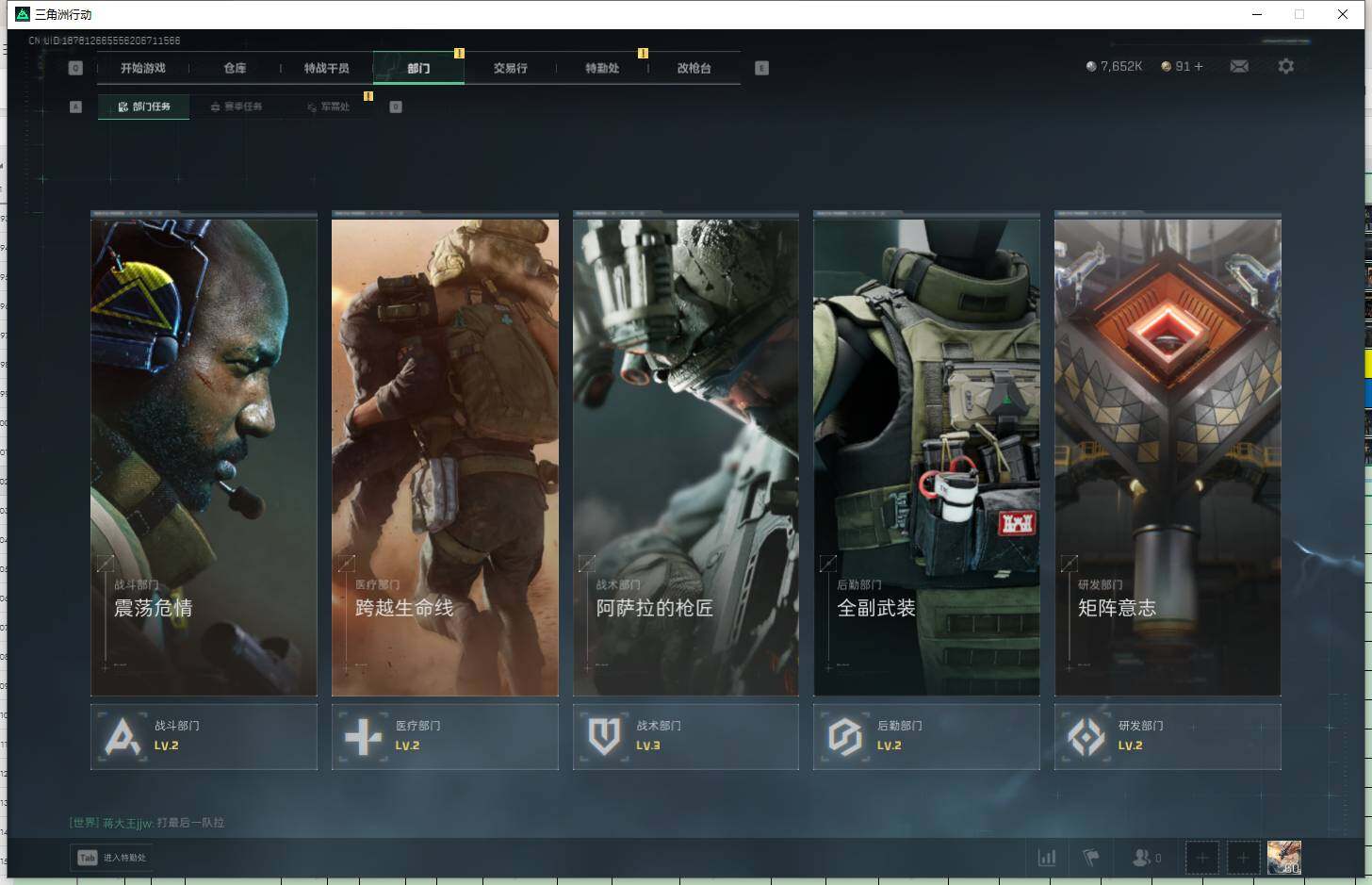Open the 特勤处 tab
Image resolution: width=1372 pixels, height=885 pixels.
602,68
